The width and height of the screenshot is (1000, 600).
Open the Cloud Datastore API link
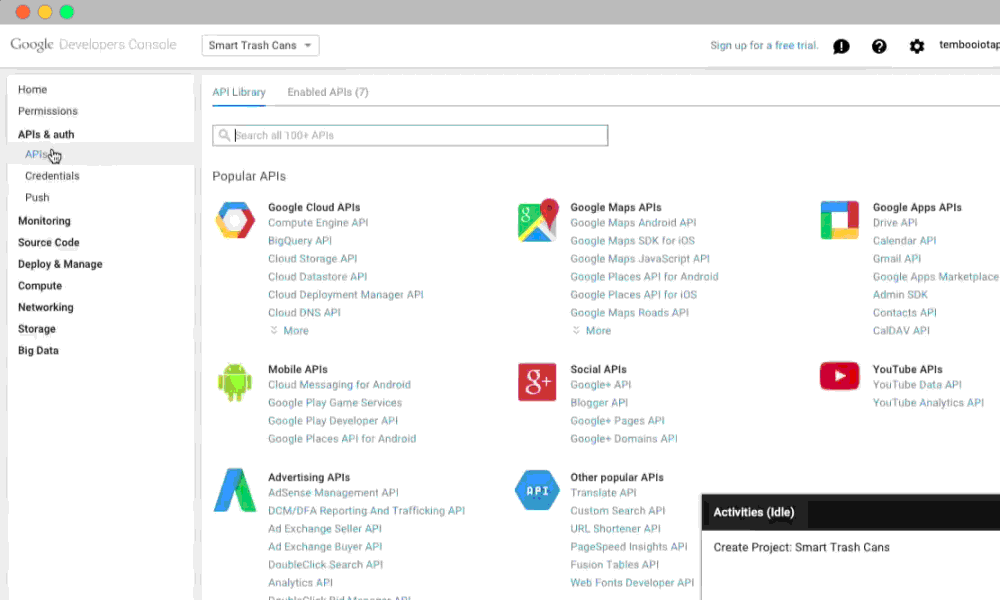point(318,277)
